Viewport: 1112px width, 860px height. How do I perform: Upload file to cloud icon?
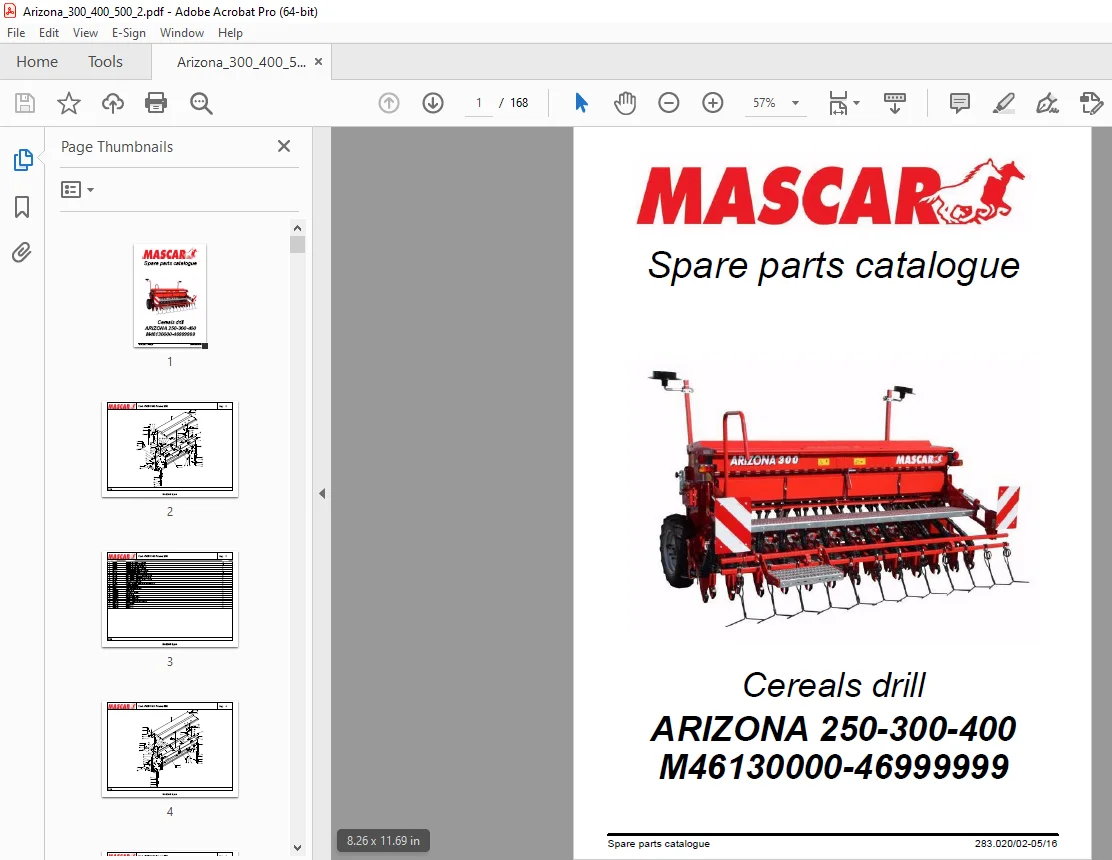pos(113,103)
